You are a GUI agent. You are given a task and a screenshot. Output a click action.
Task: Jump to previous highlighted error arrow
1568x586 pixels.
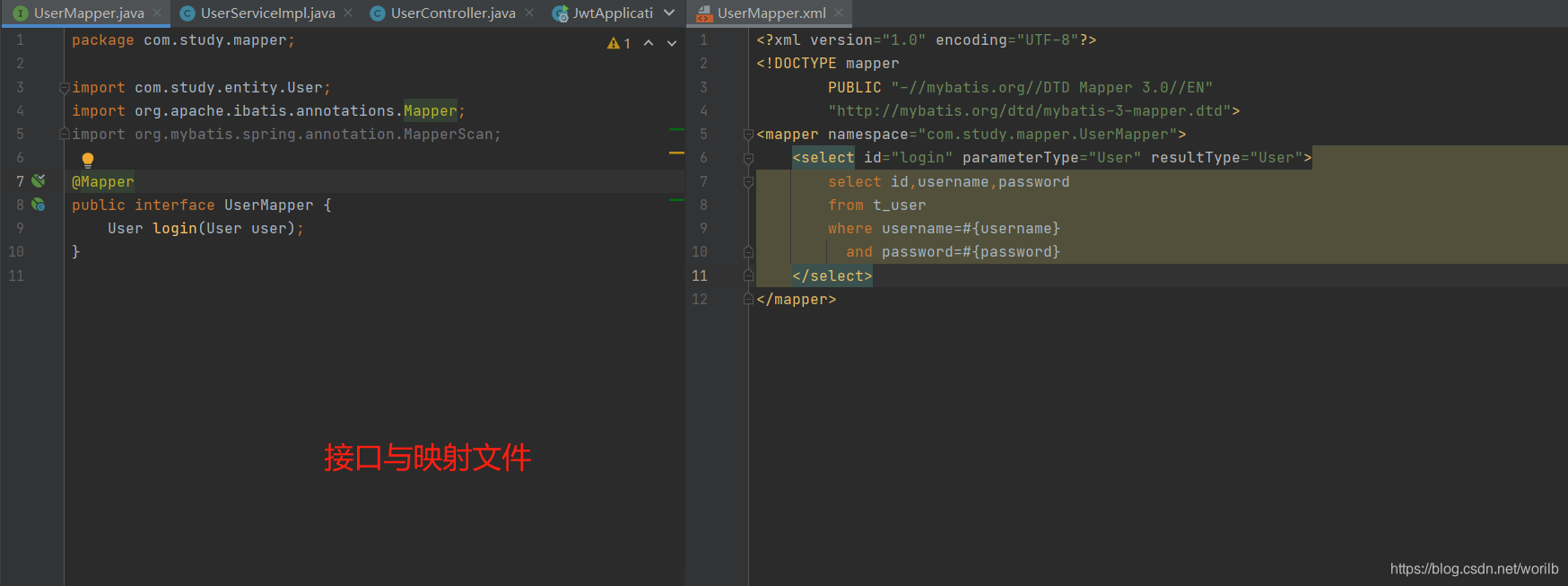649,43
